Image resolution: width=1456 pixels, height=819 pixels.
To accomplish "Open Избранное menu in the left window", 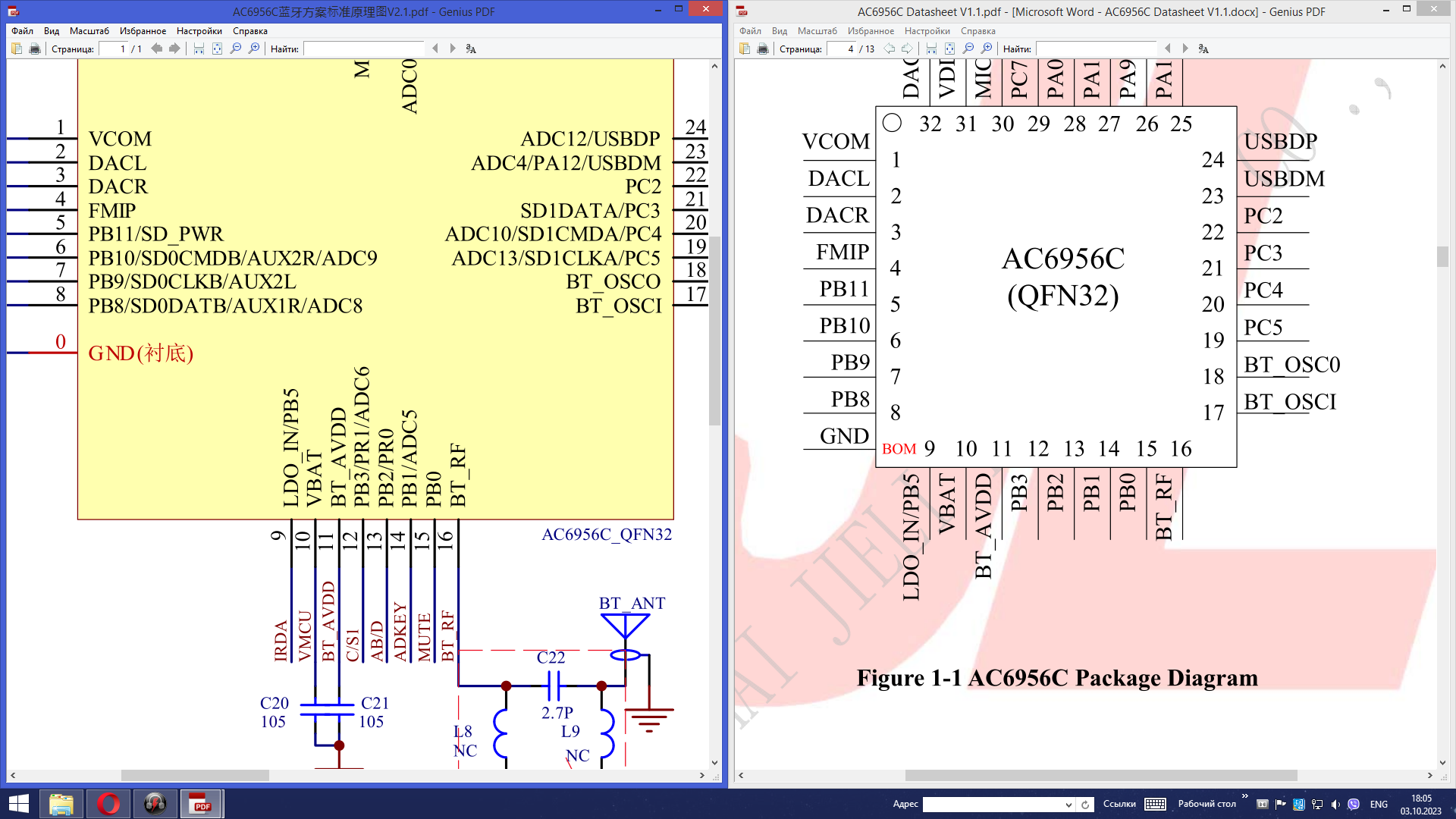I will 143,31.
